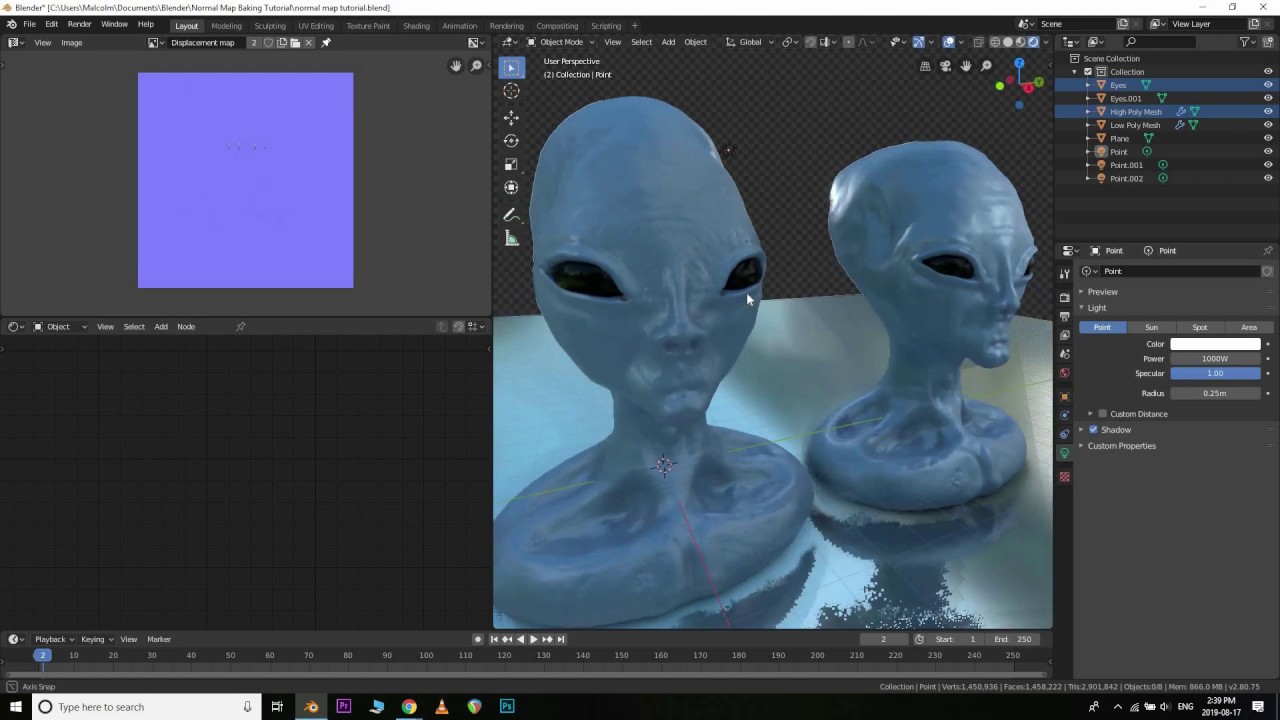
Task: Open the Global transform orientation dropdown
Action: pyautogui.click(x=749, y=42)
